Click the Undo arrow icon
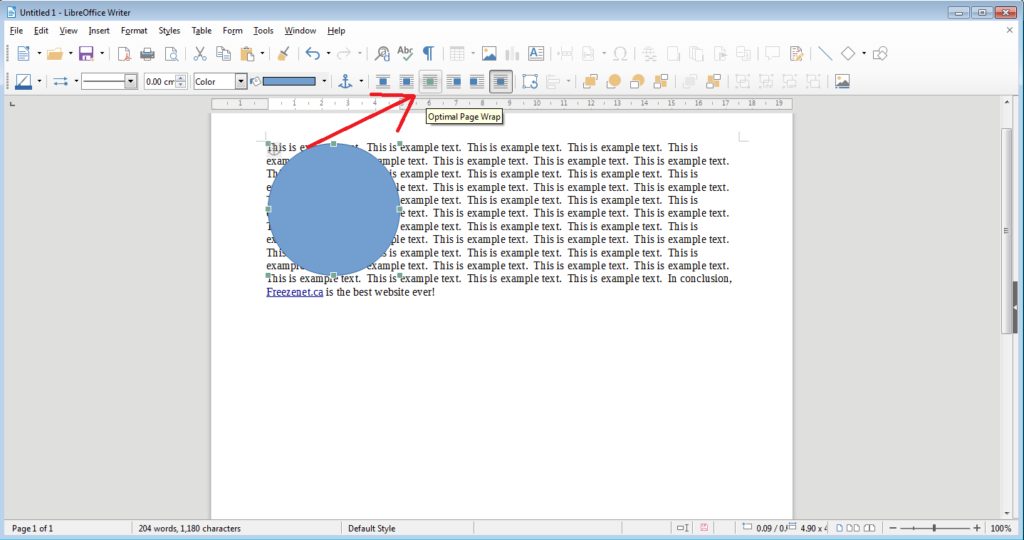 coord(312,54)
